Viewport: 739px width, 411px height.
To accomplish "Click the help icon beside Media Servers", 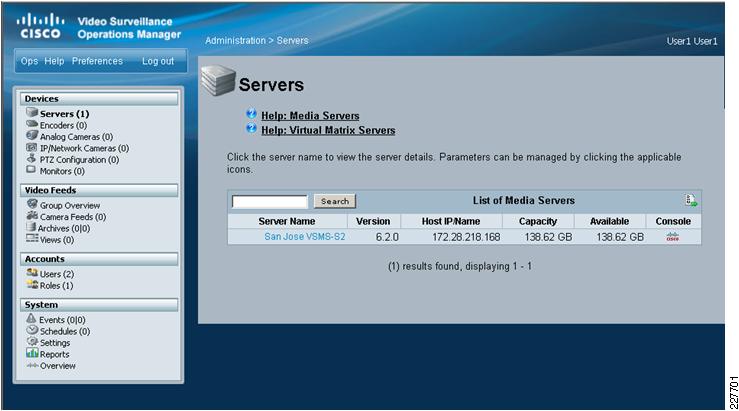I will point(251,114).
